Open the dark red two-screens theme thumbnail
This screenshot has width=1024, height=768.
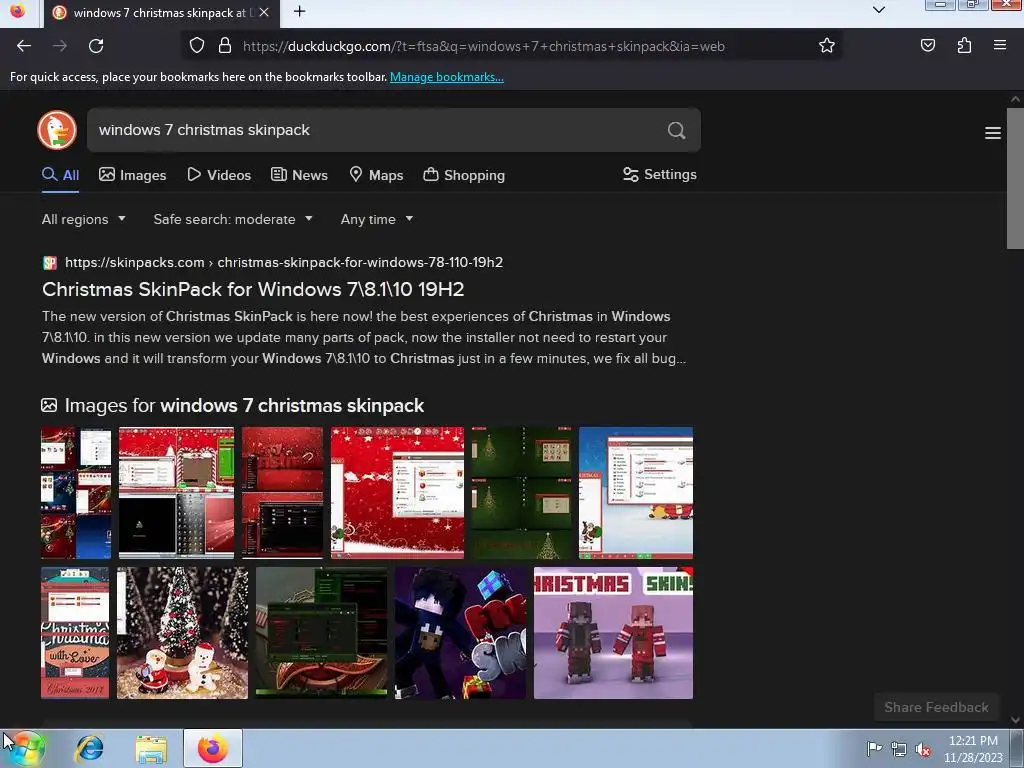click(282, 493)
